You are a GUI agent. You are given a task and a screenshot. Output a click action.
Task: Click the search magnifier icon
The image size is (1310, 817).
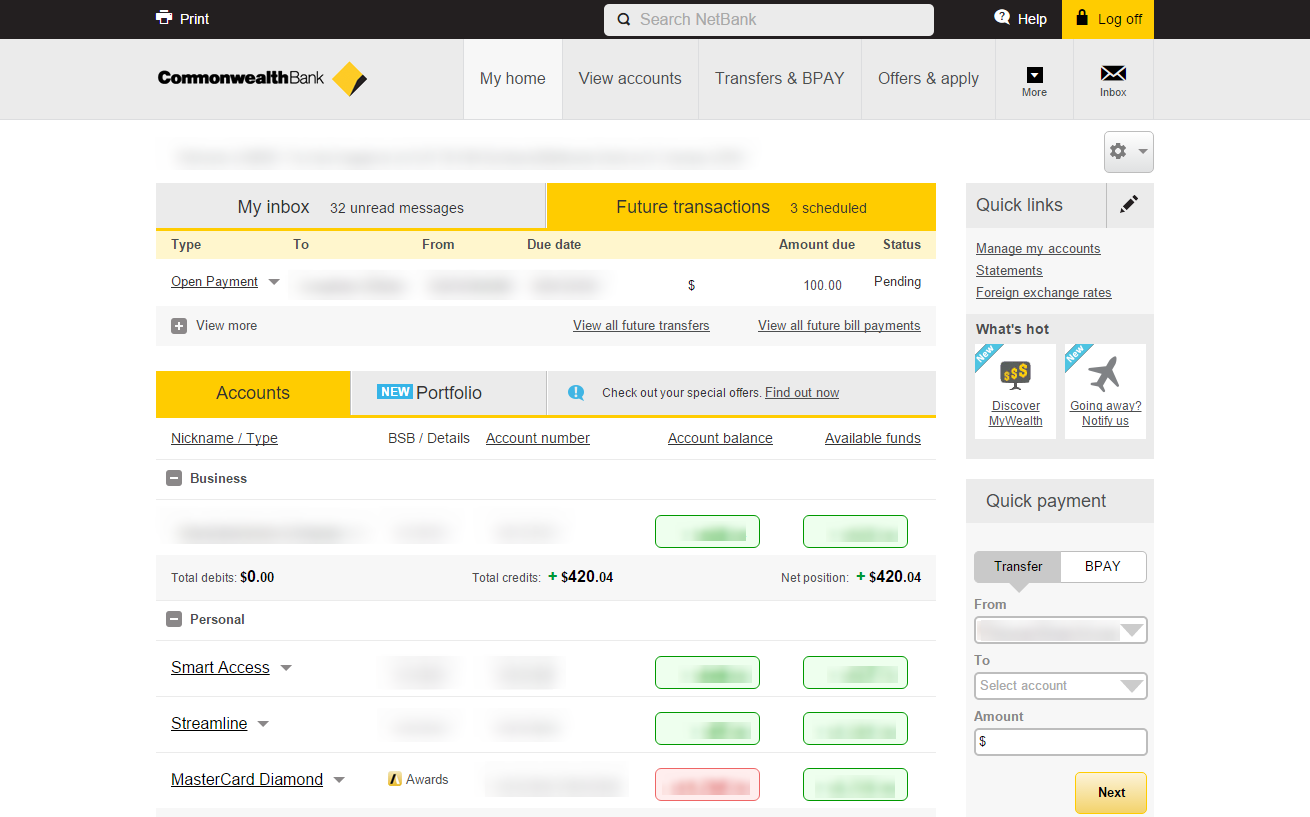(x=624, y=20)
